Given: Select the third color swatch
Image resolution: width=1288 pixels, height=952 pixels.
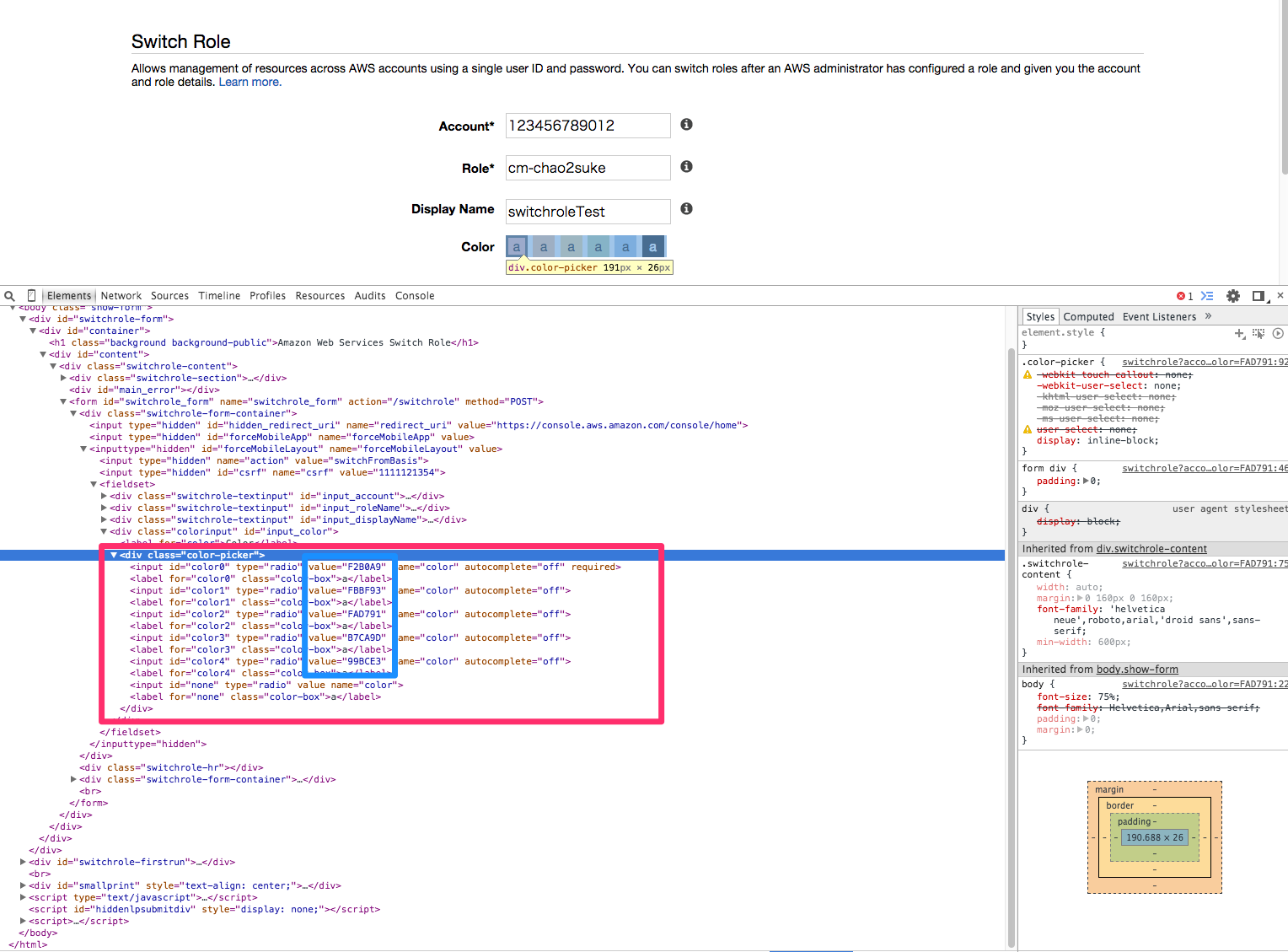Looking at the screenshot, I should [572, 247].
